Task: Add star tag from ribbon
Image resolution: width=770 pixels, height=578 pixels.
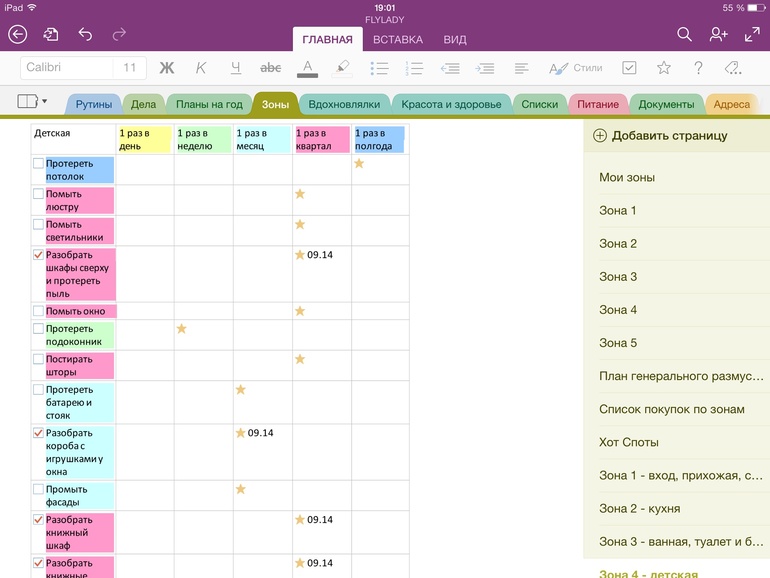Action: pyautogui.click(x=663, y=68)
